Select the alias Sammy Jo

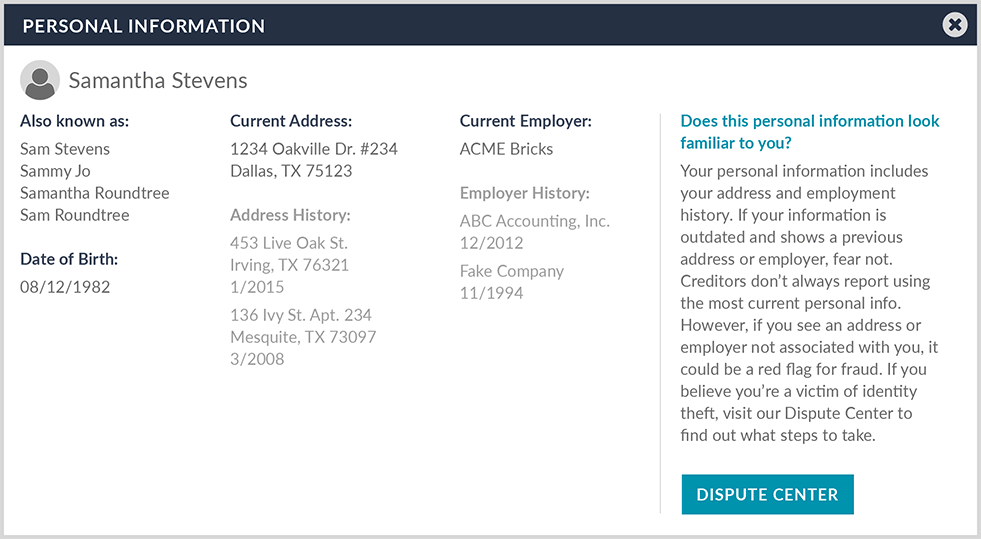(55, 171)
